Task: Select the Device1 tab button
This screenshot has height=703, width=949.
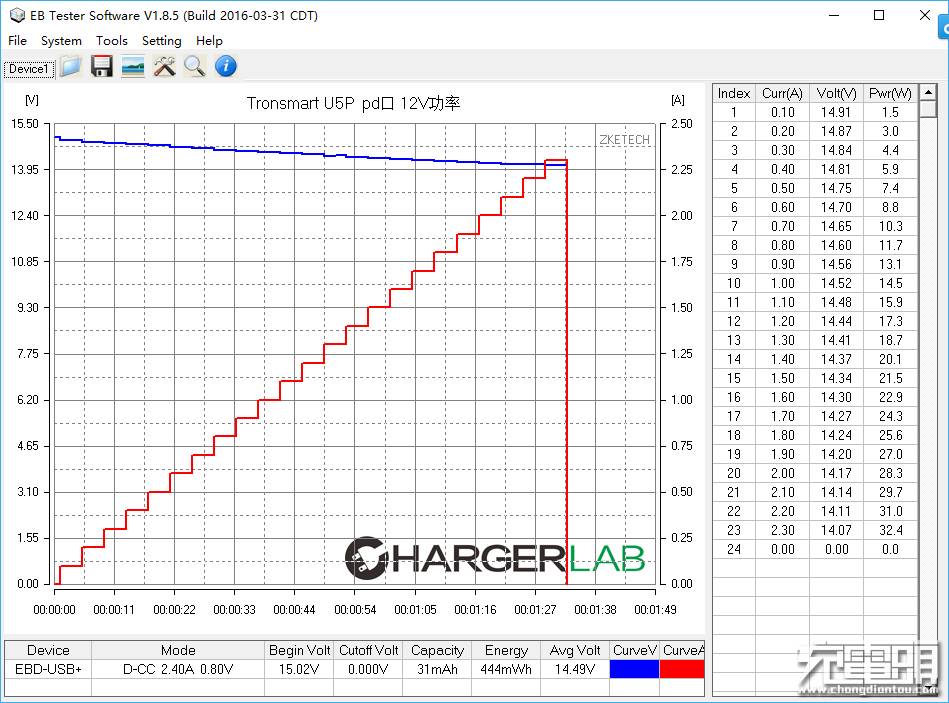Action: point(28,69)
